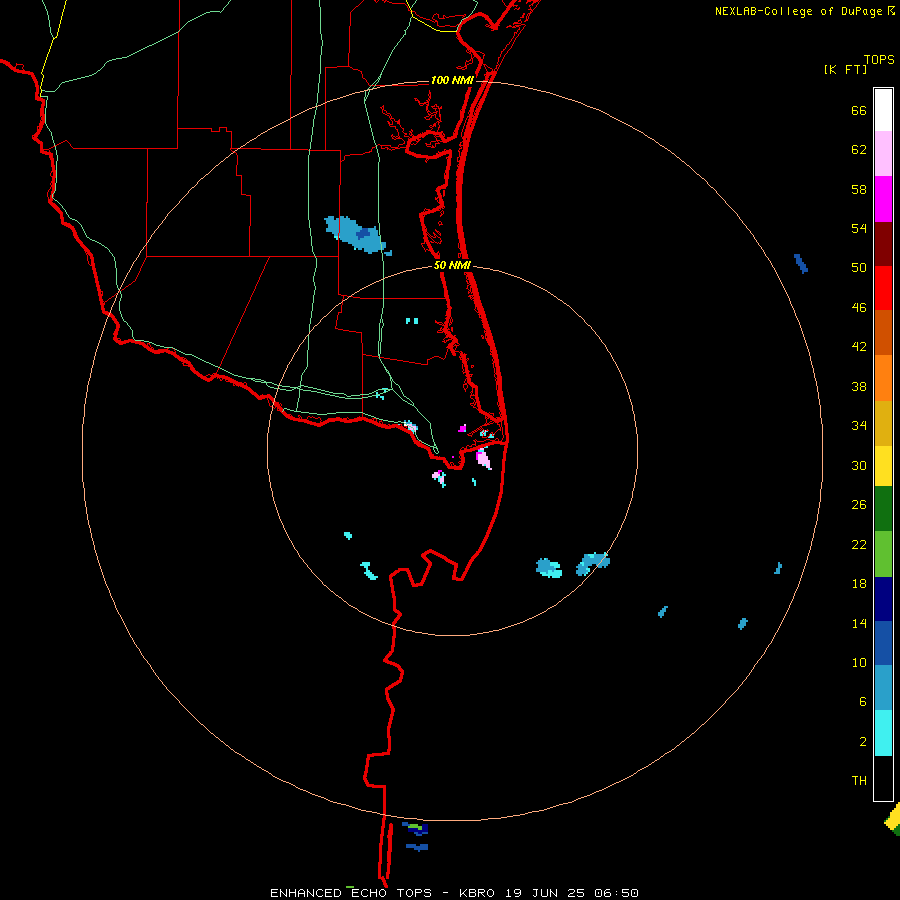Click the "14" legend value
Image resolution: width=900 pixels, height=900 pixels.
click(859, 623)
